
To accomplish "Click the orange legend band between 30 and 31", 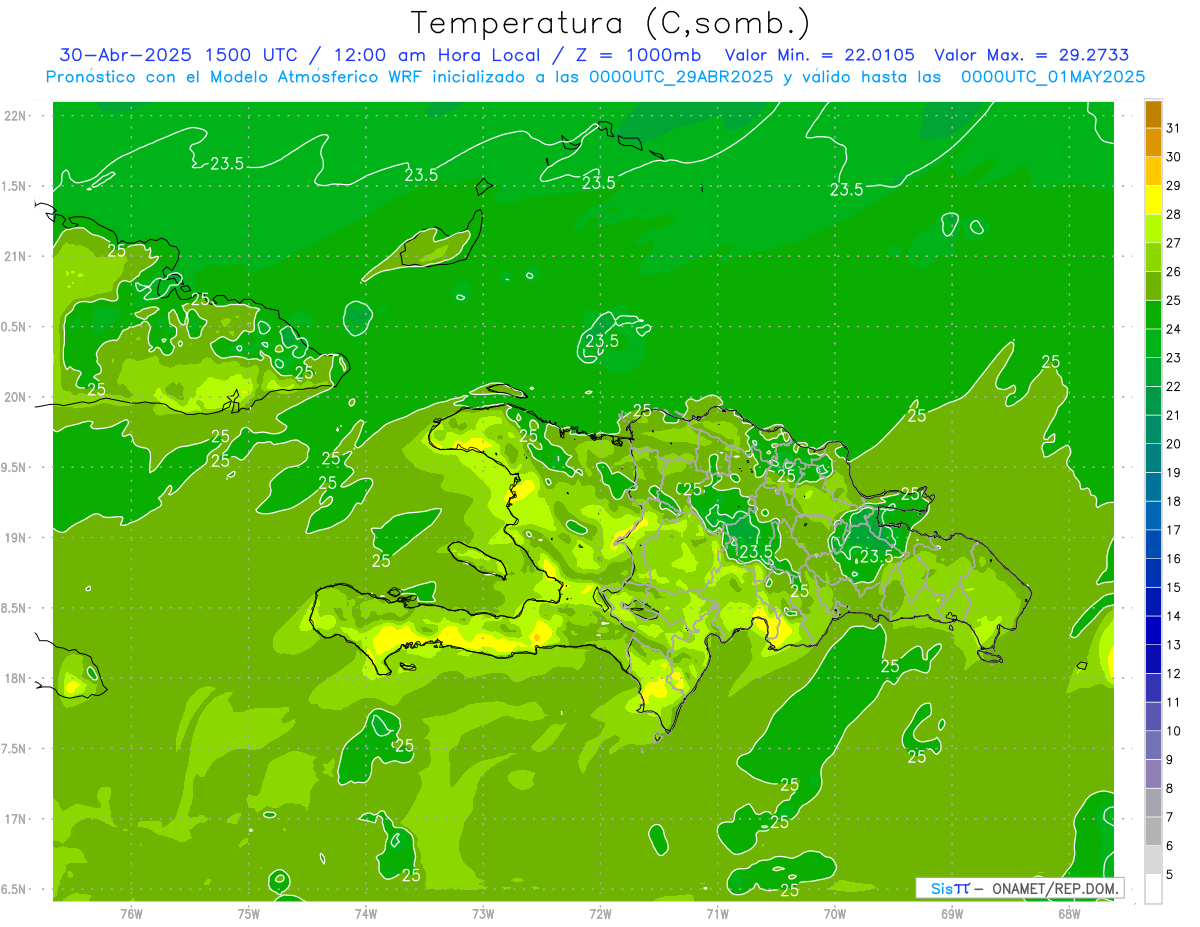I will point(1153,143).
